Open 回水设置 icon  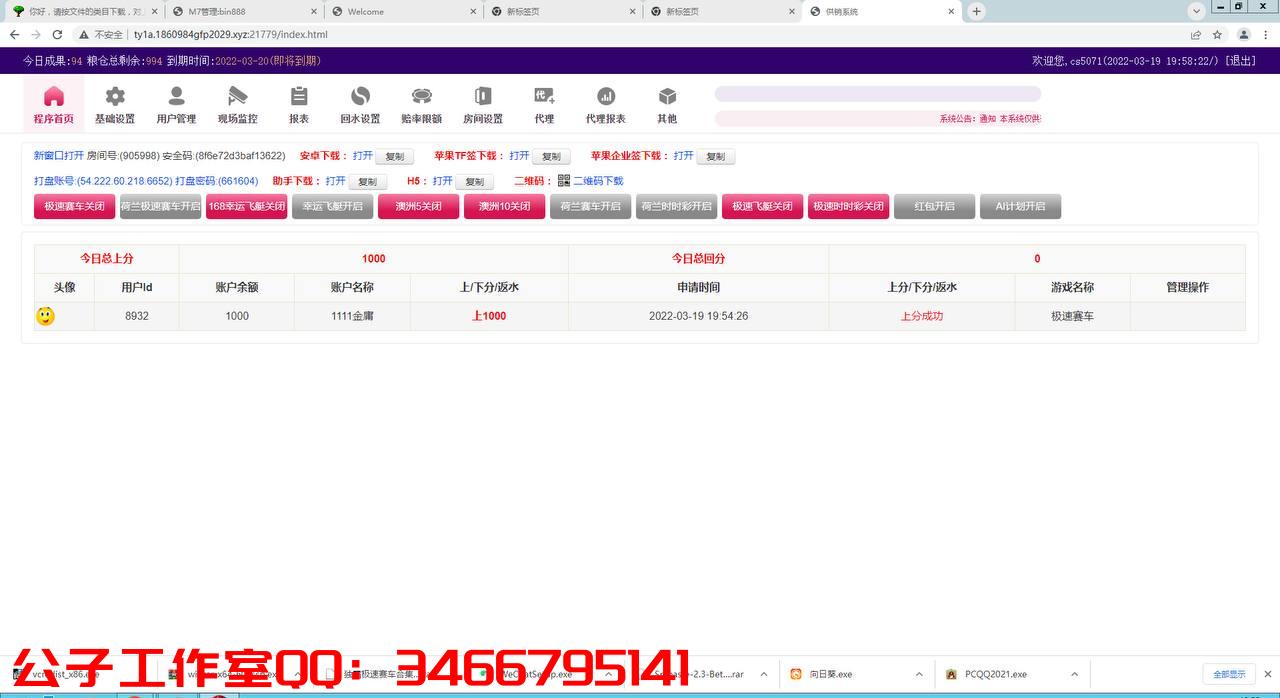(360, 97)
